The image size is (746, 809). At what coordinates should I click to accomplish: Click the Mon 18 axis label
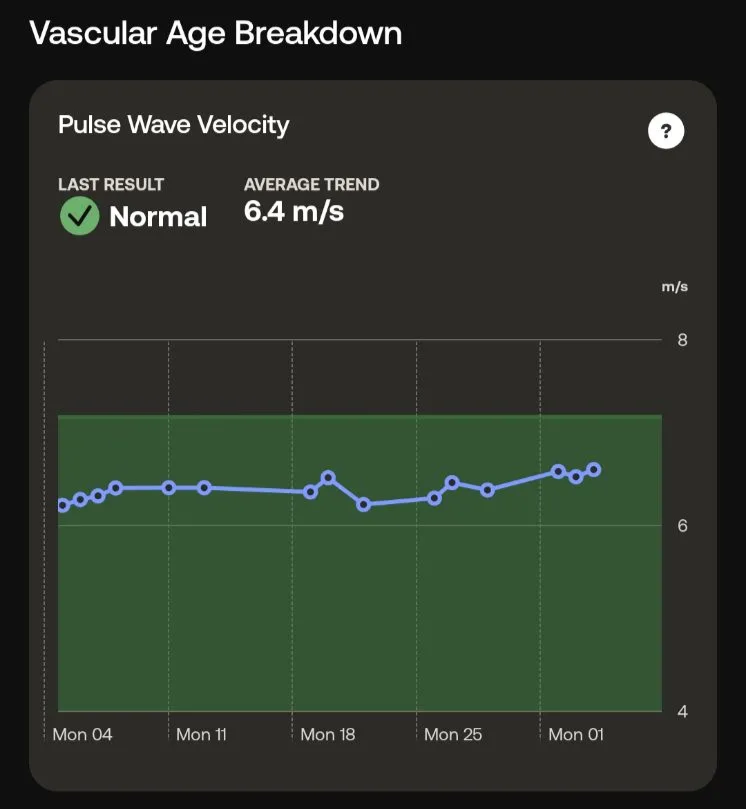pos(328,734)
